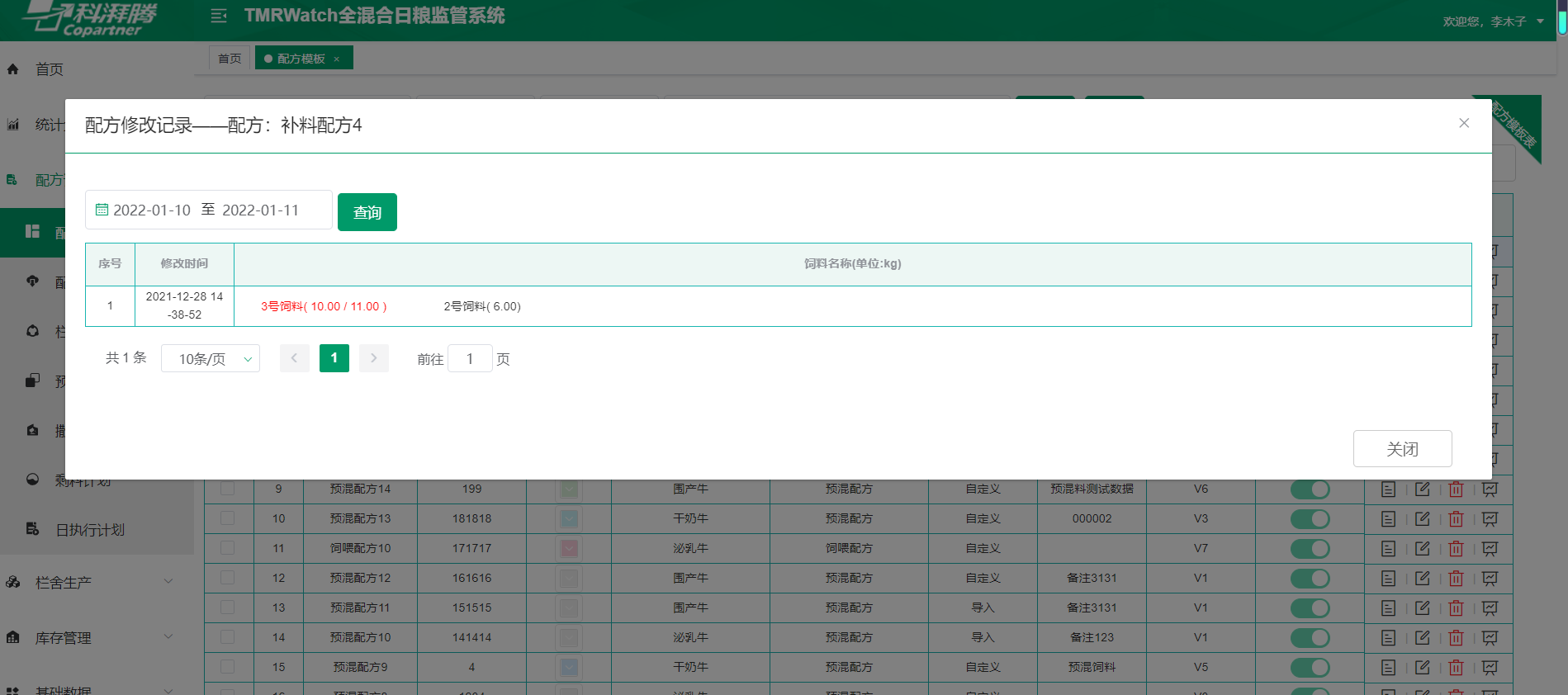Click the green 查询 button
1568x695 pixels.
(367, 212)
